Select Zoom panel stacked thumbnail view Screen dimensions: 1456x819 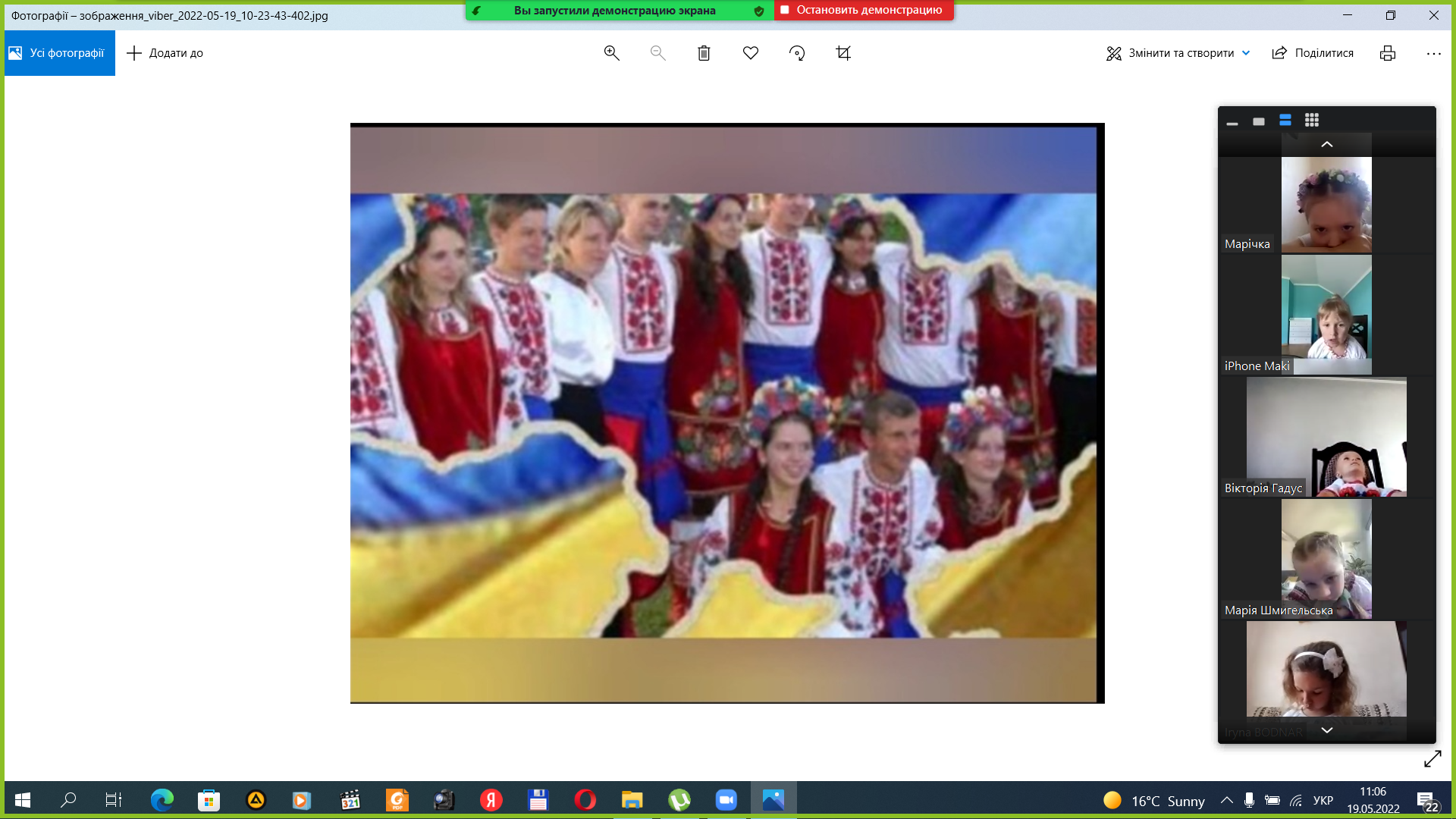pyautogui.click(x=1285, y=121)
